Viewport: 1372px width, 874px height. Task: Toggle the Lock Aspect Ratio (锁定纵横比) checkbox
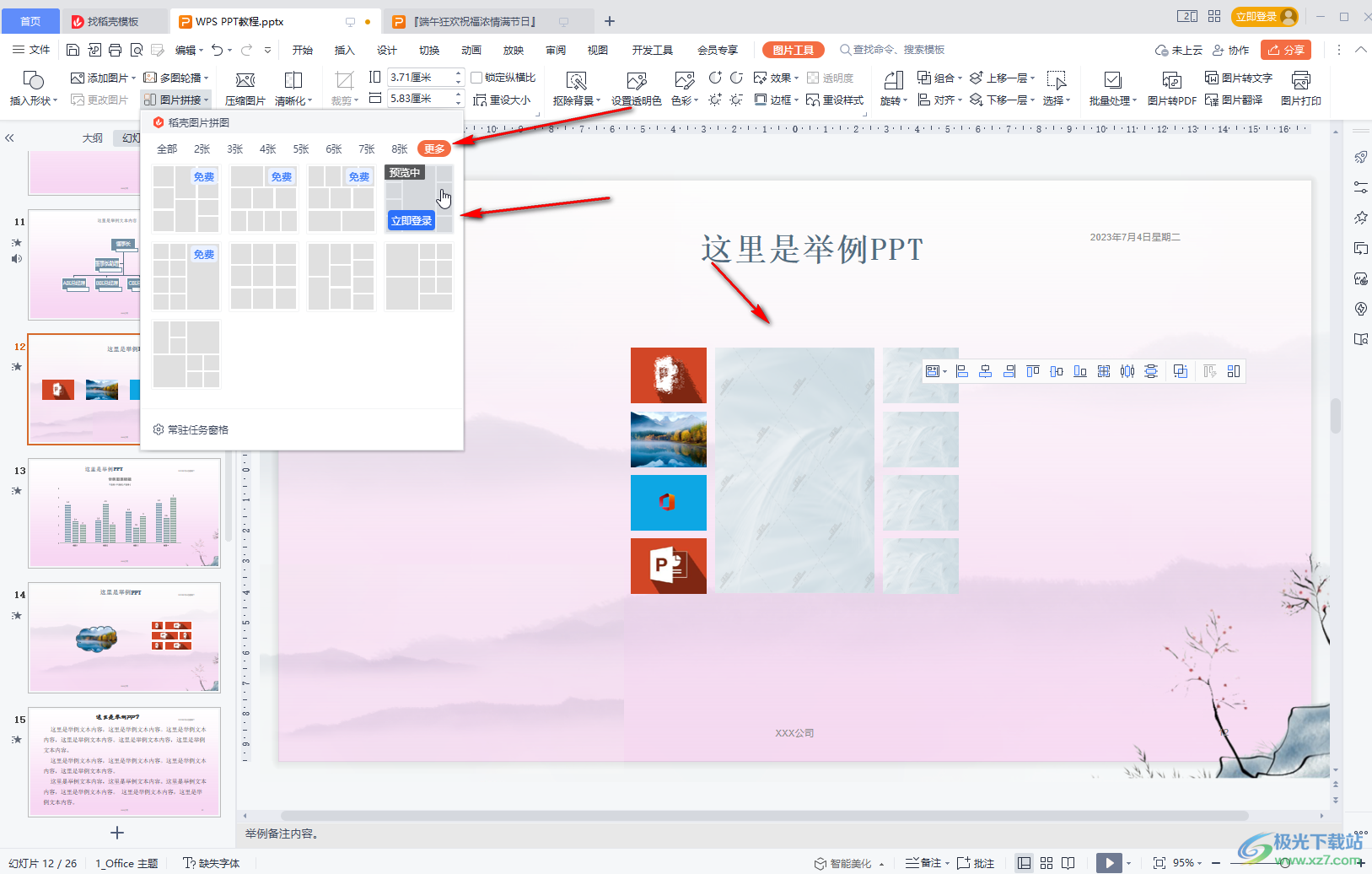(476, 78)
